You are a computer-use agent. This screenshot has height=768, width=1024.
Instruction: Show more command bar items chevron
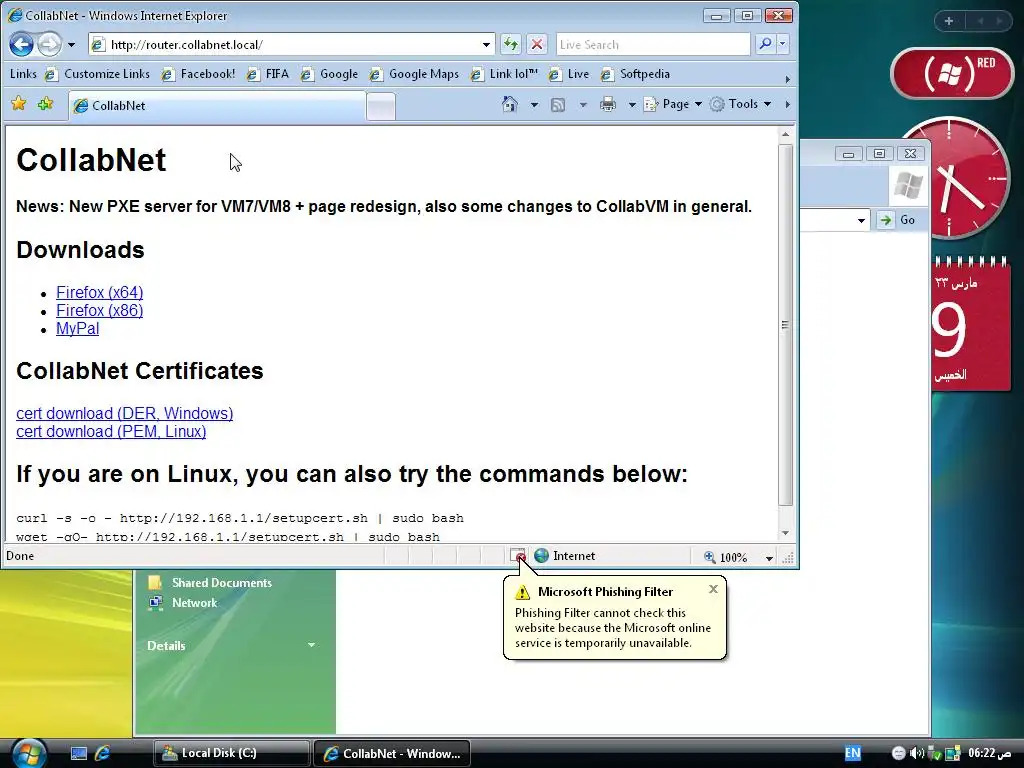[x=787, y=104]
